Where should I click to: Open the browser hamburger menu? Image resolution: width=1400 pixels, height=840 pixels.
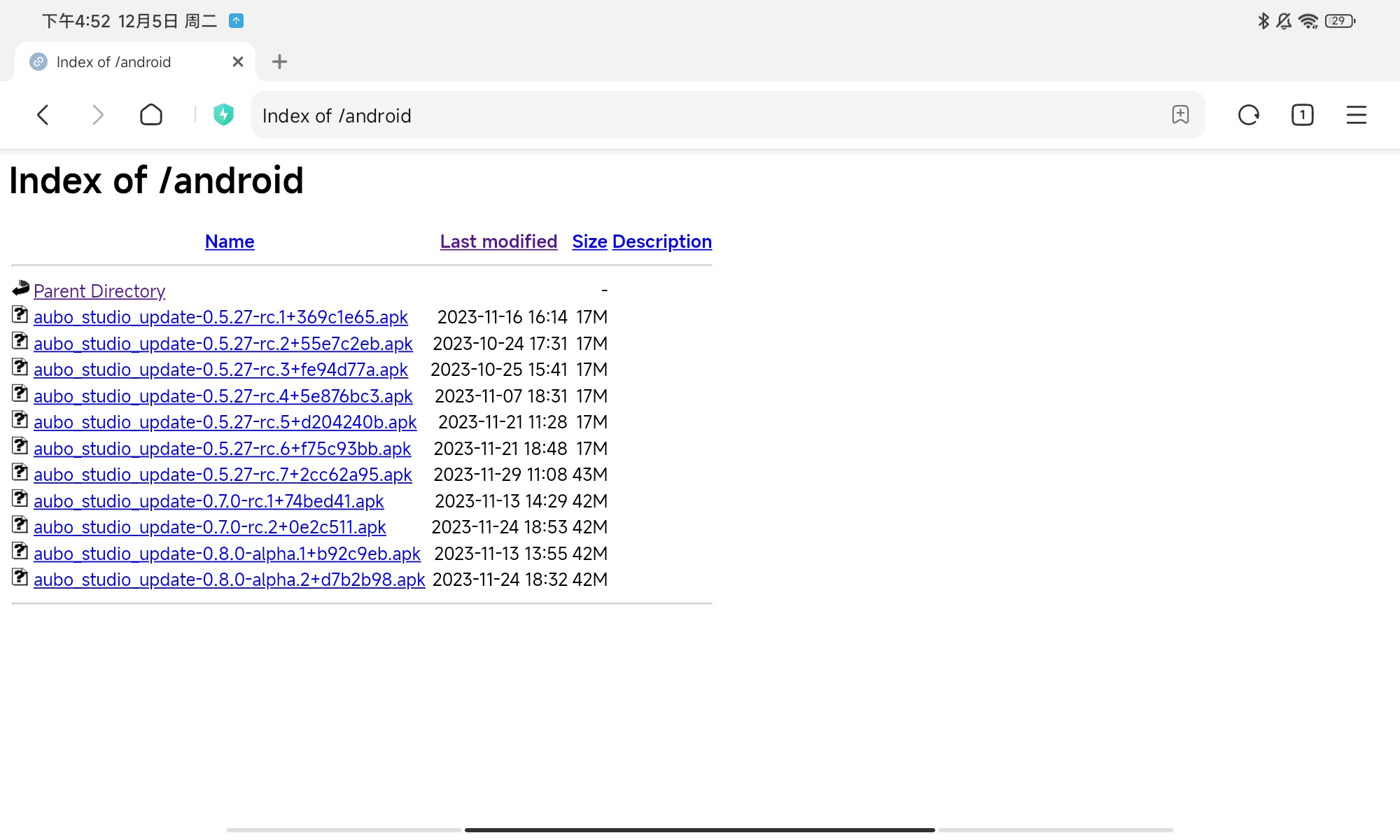tap(1357, 115)
